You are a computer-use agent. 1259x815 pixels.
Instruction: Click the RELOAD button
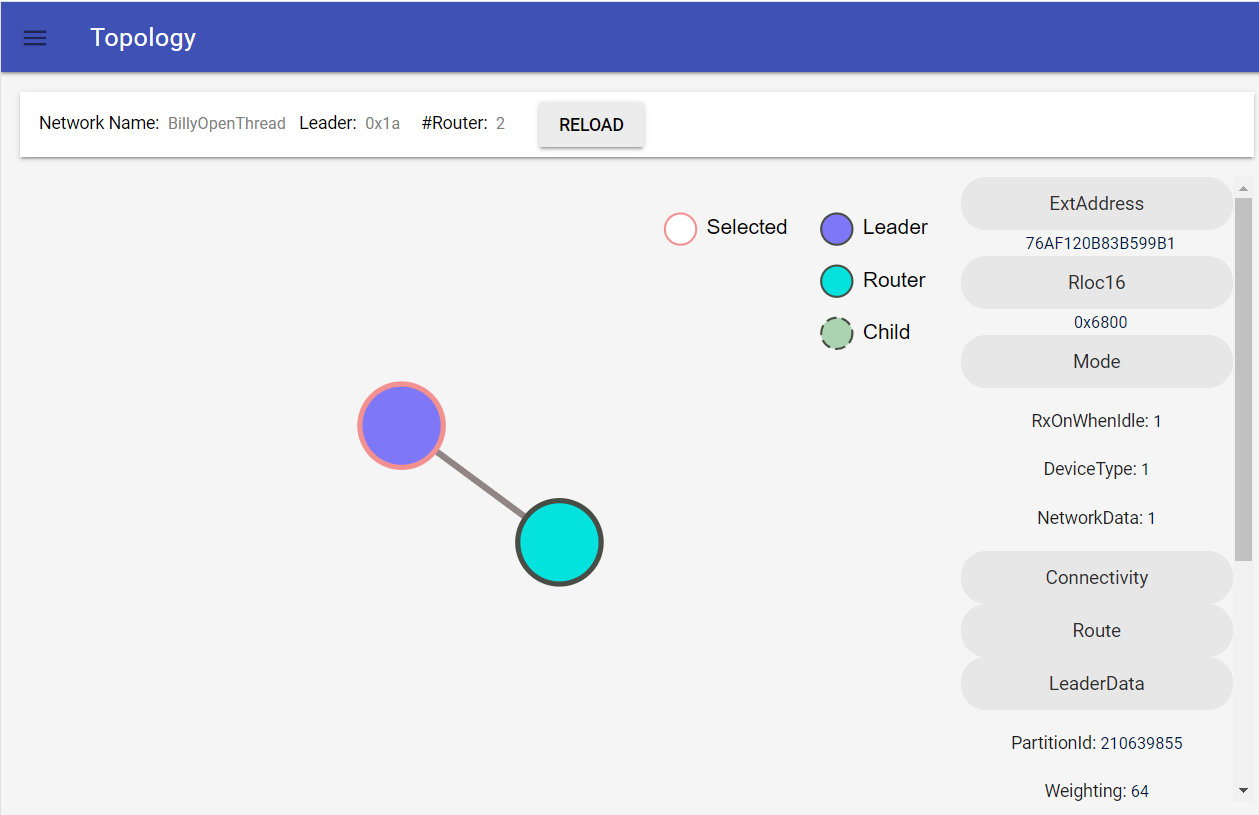click(x=591, y=125)
